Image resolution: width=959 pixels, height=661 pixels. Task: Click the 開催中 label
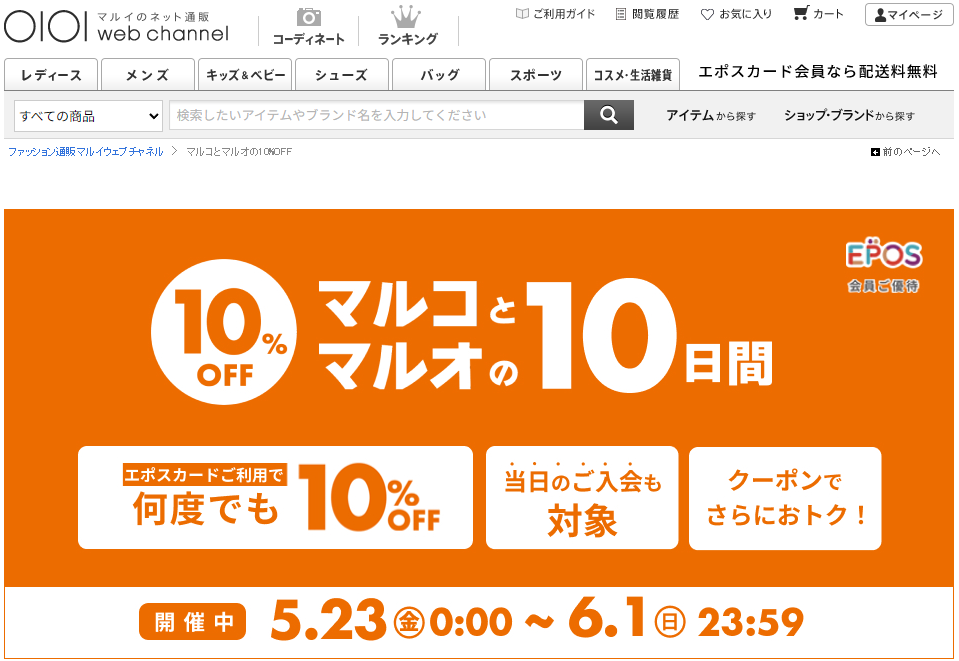pyautogui.click(x=193, y=621)
